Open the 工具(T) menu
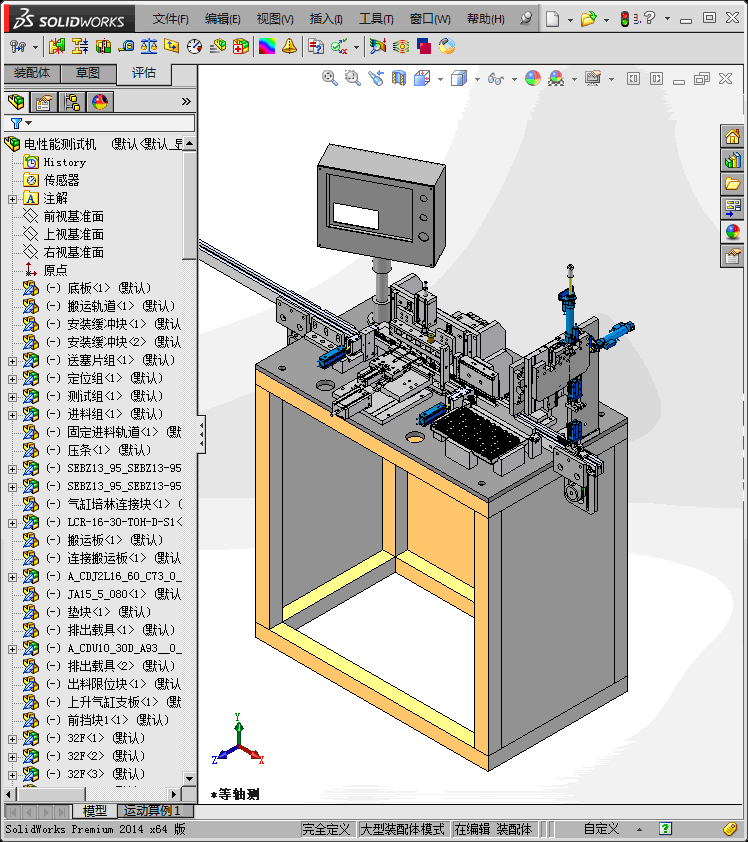The image size is (748, 842). (x=376, y=19)
